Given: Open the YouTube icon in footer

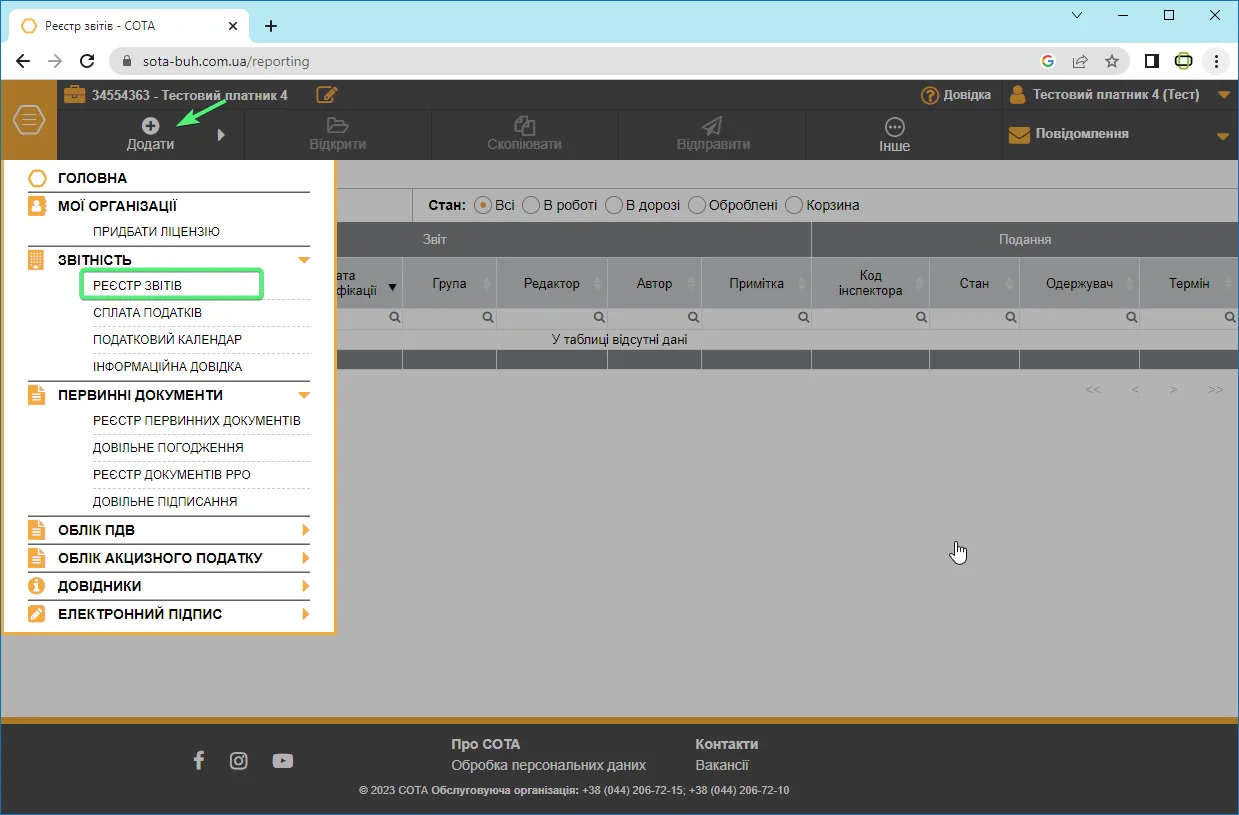Looking at the screenshot, I should click(283, 761).
